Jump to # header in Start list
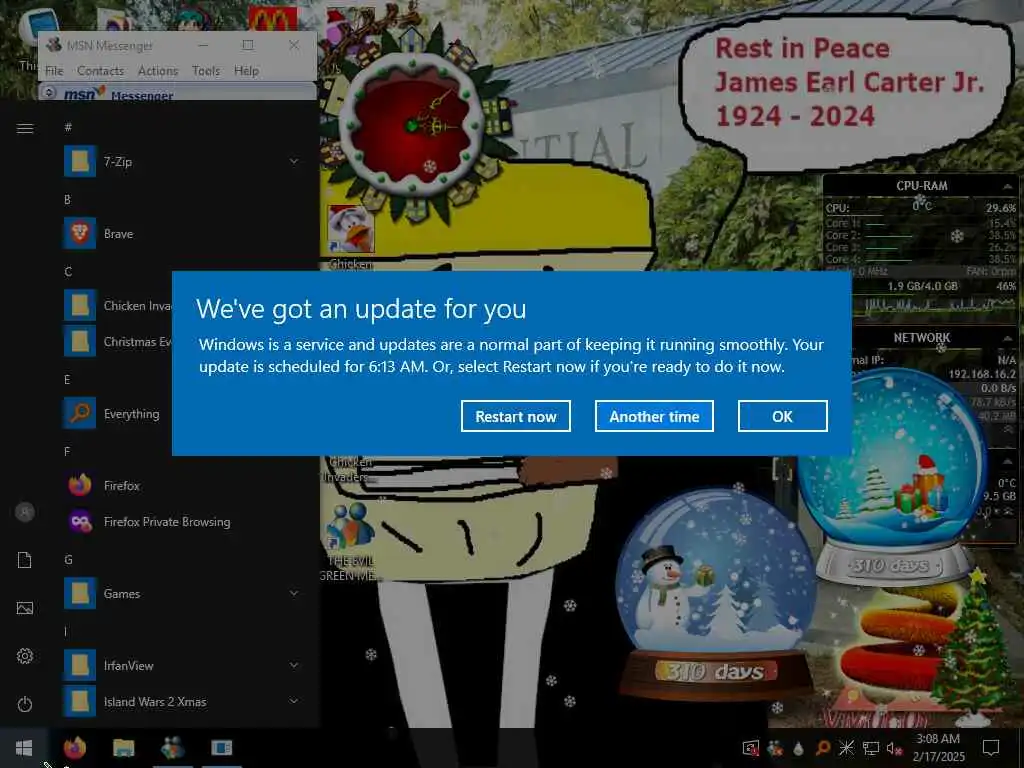Viewport: 1024px width, 768px height. point(68,127)
